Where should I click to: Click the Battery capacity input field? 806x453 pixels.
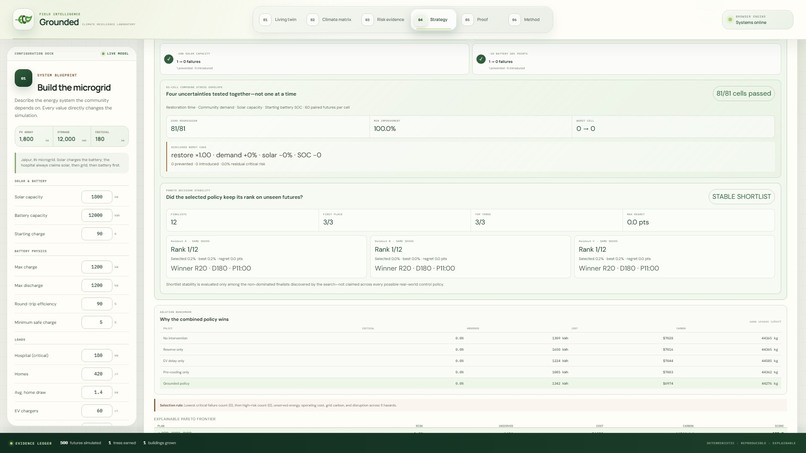(x=97, y=215)
